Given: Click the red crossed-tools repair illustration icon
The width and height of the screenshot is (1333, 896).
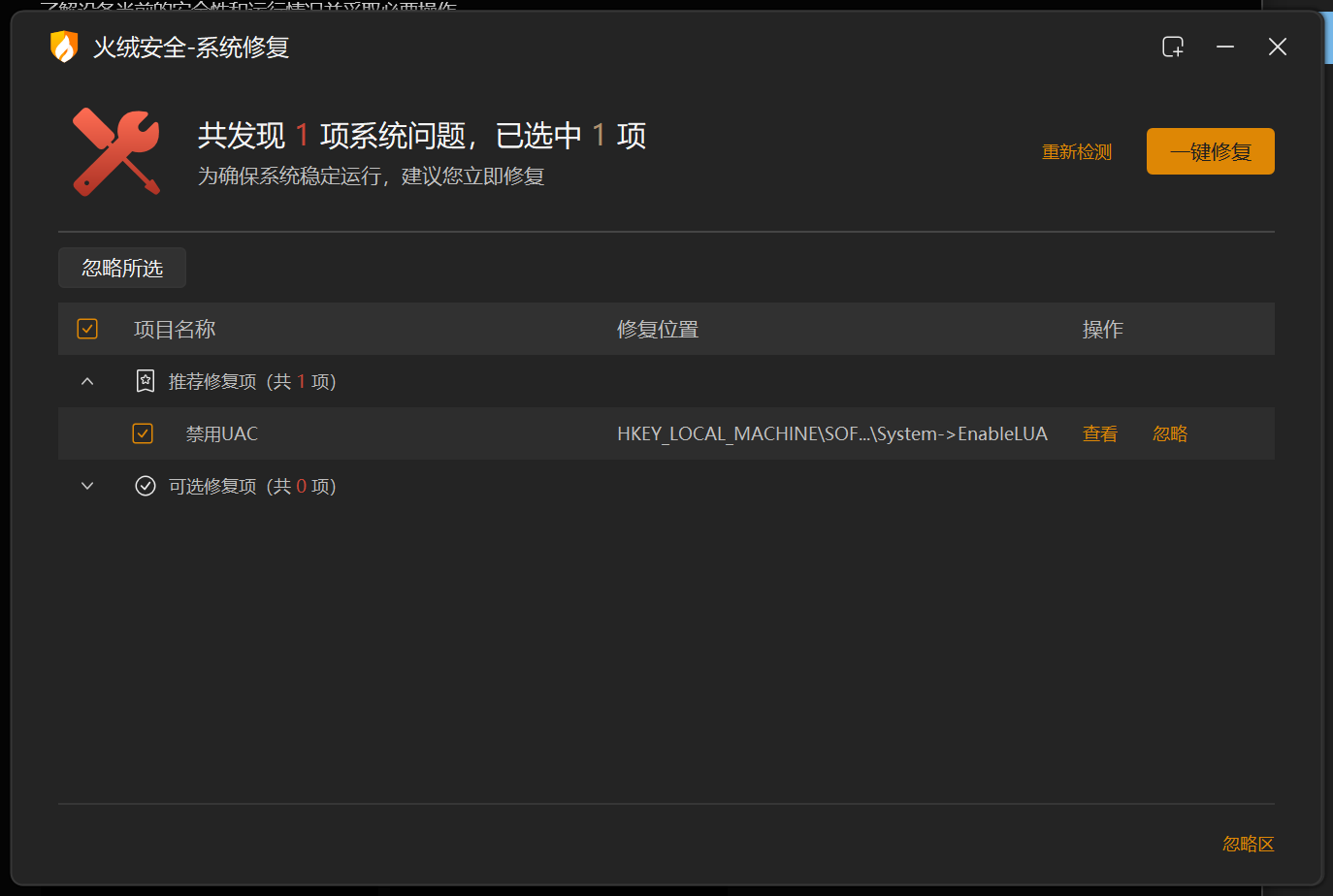Looking at the screenshot, I should coord(115,151).
